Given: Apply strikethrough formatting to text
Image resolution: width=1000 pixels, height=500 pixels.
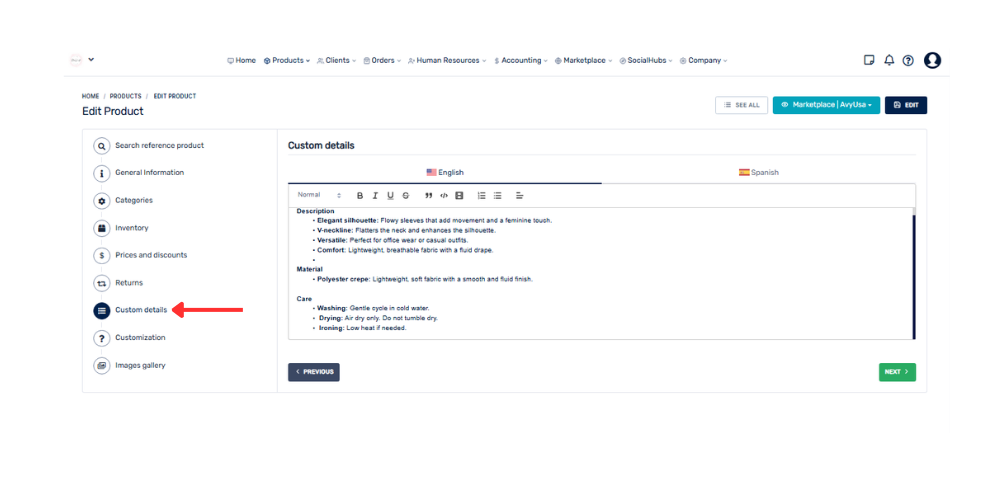Looking at the screenshot, I should pyautogui.click(x=405, y=195).
